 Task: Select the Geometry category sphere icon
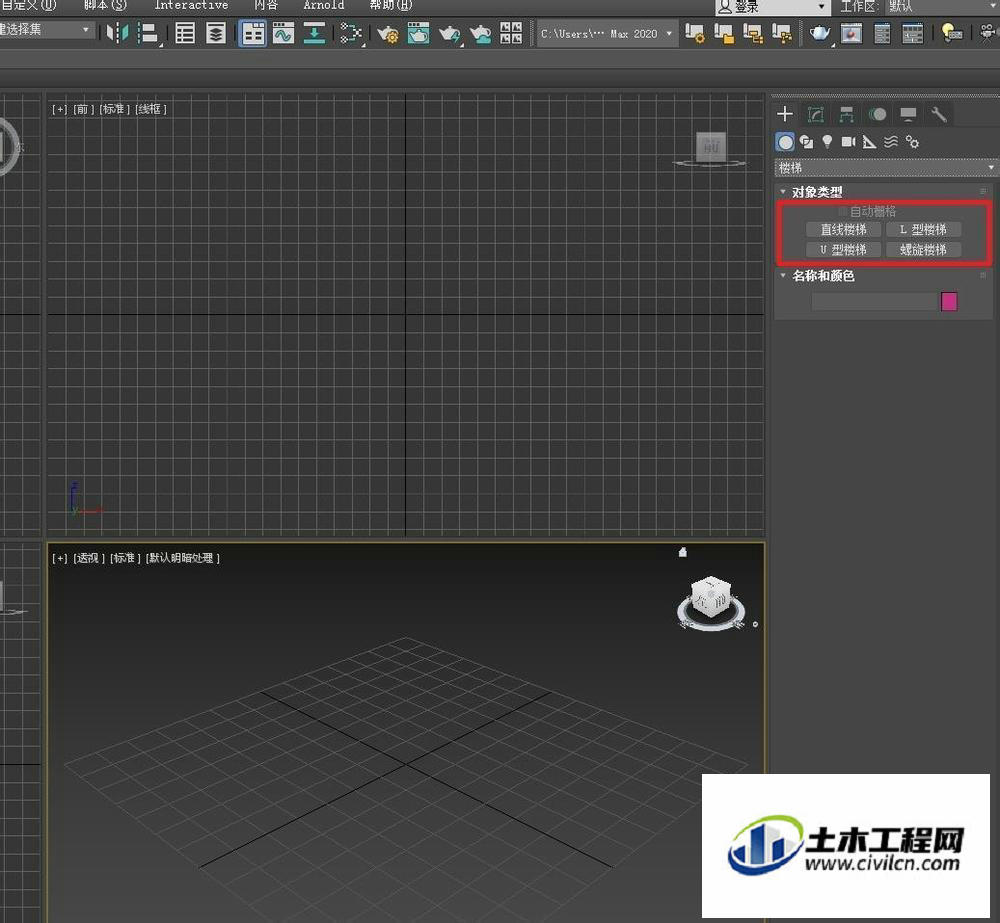pyautogui.click(x=785, y=142)
